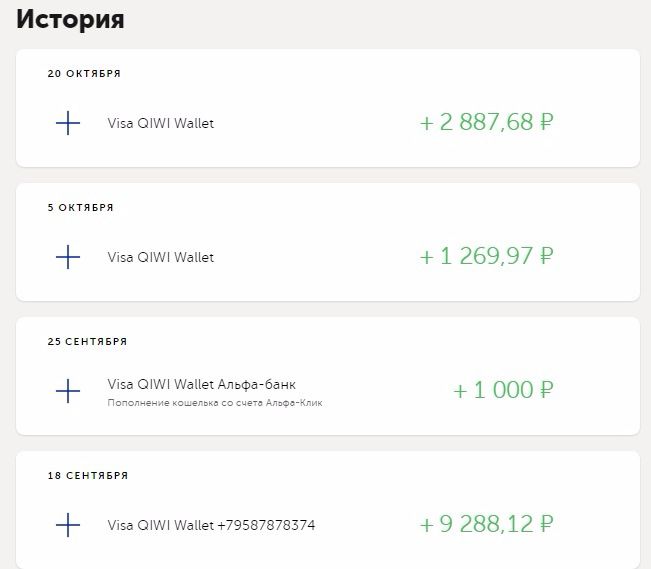Click the plus icon for 5 October transaction
Viewport: 651px width, 569px height.
(x=68, y=257)
